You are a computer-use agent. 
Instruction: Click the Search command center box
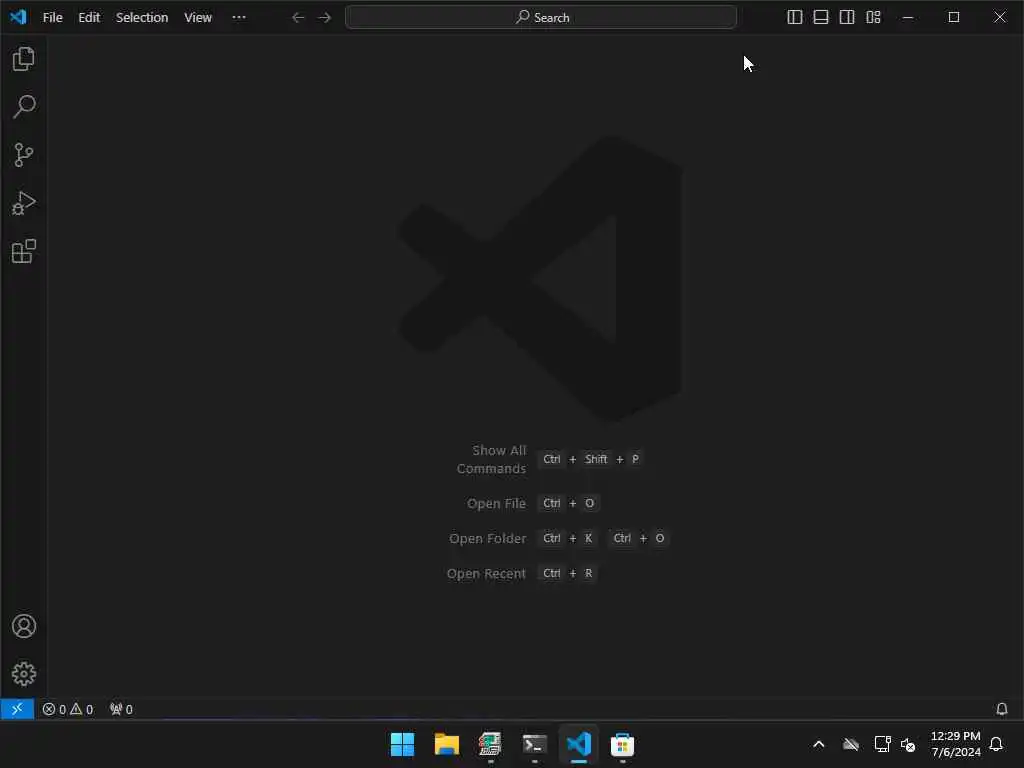(x=541, y=18)
